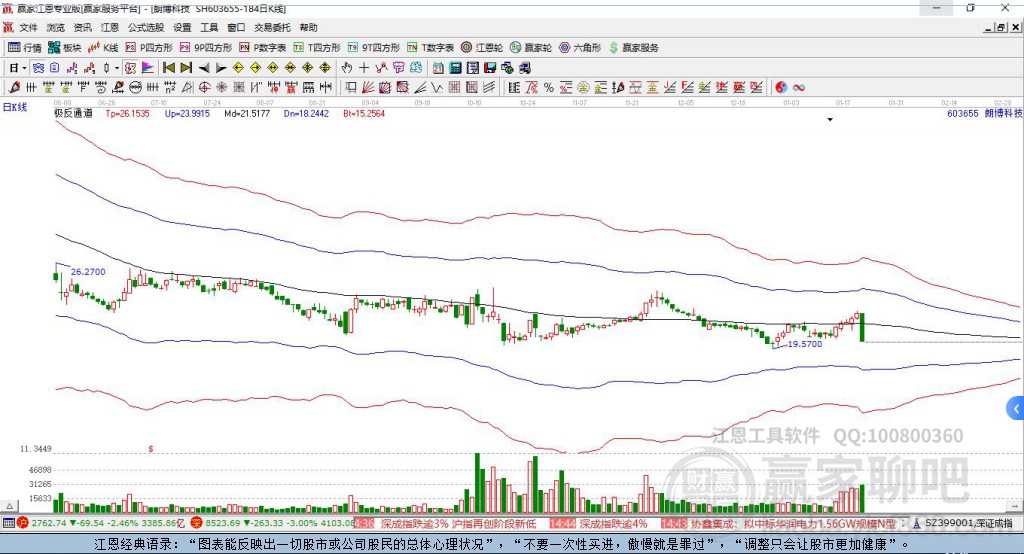Open the 板块 sector view
Screen dimensions: 1024x554
[x=64, y=48]
